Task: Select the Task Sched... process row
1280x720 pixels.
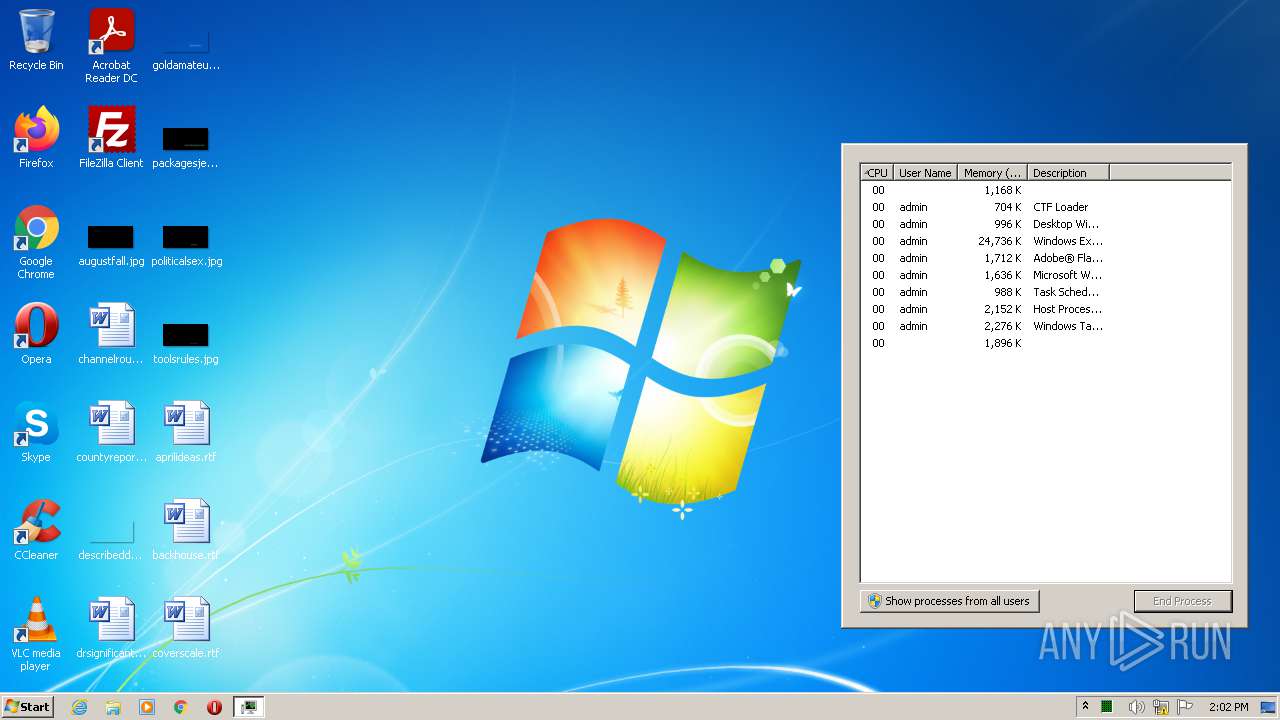Action: tap(1045, 292)
